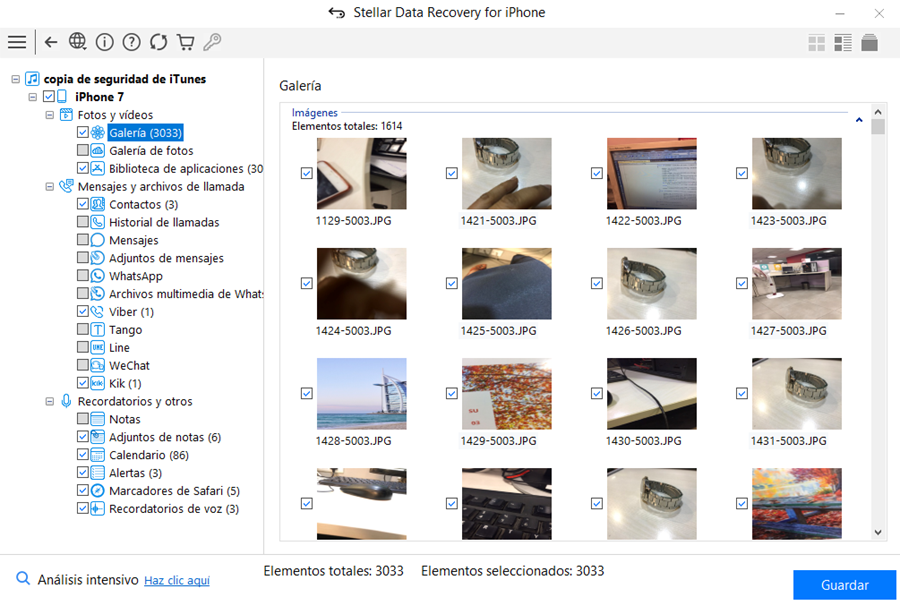Open help question mark icon

[x=131, y=42]
